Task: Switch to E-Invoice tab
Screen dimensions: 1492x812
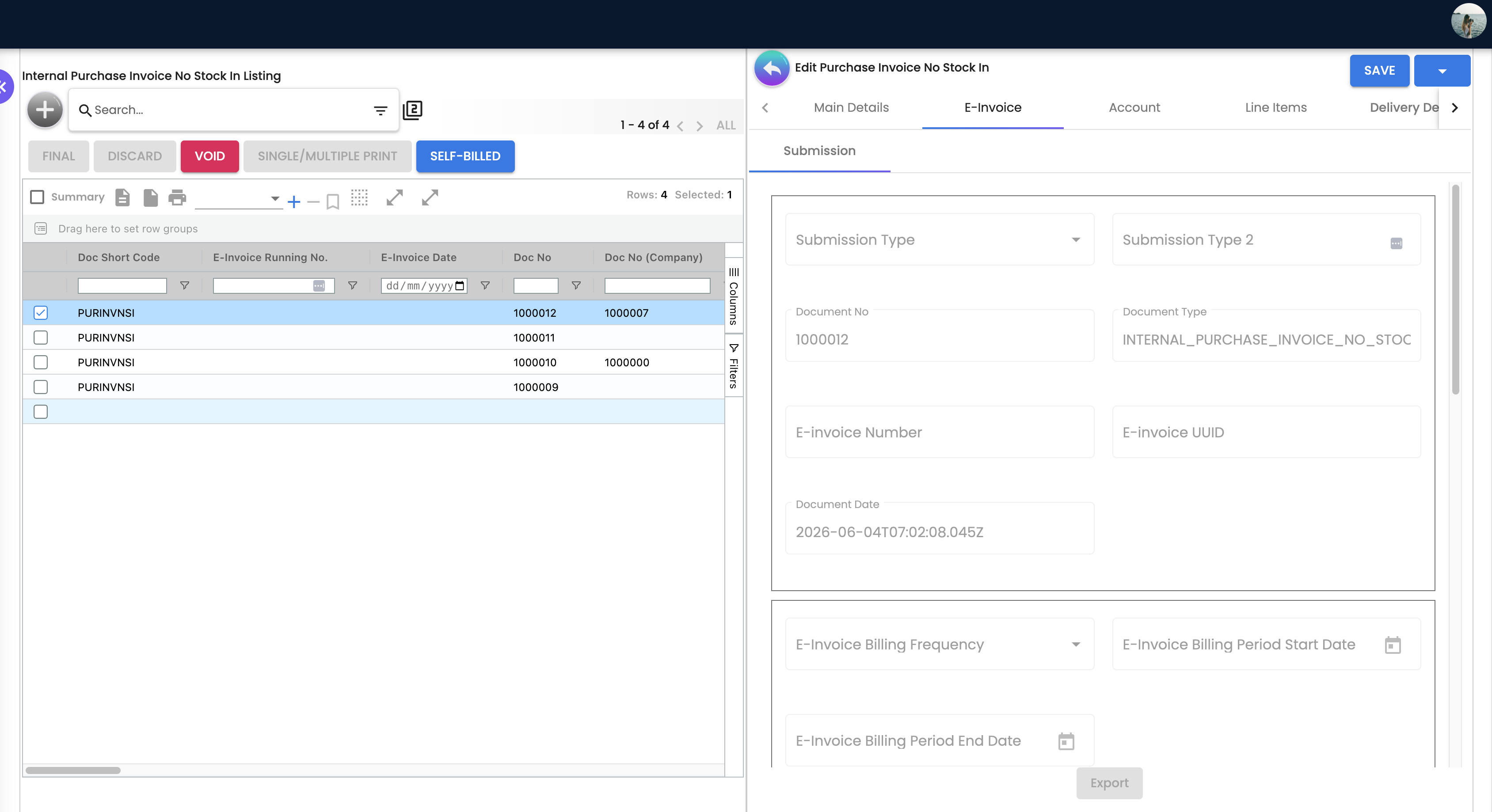Action: tap(993, 108)
